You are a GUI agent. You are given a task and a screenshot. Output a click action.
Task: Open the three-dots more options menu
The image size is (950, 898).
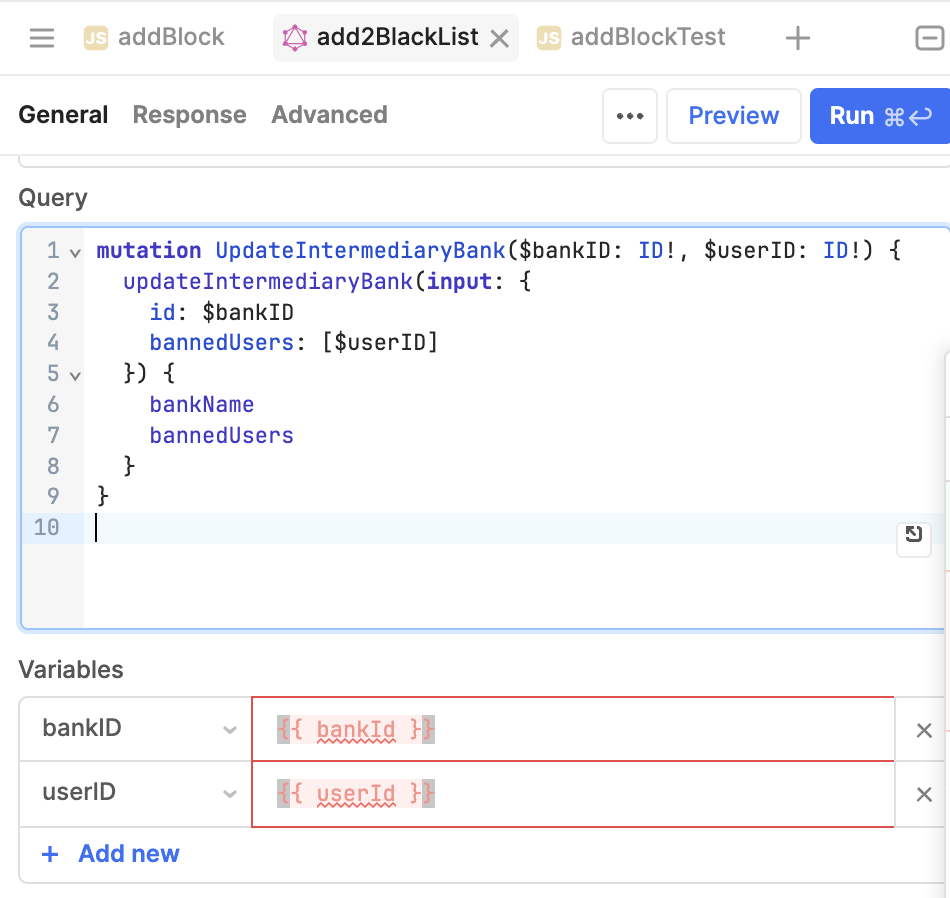(630, 116)
